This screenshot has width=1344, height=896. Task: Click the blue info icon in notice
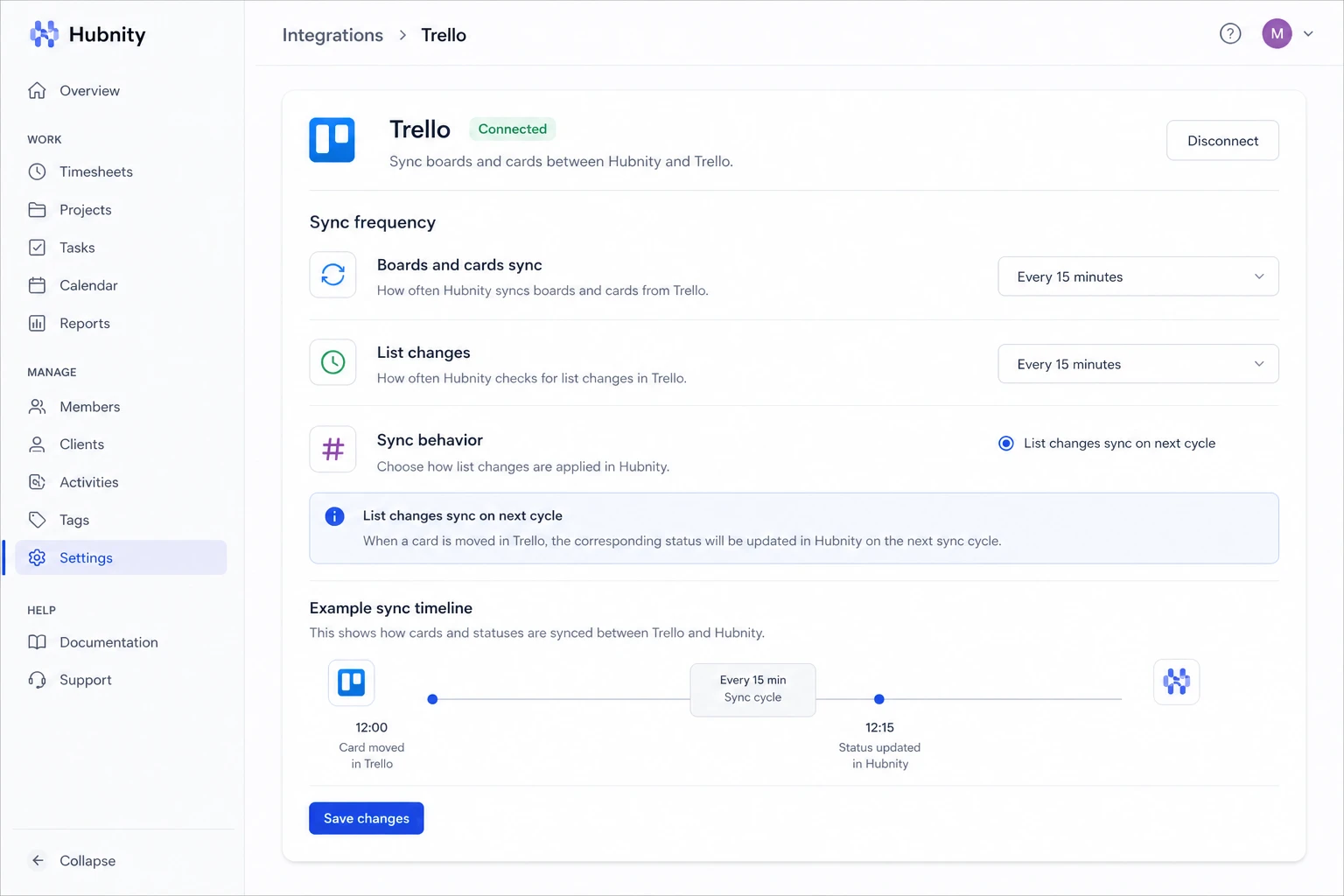(334, 516)
